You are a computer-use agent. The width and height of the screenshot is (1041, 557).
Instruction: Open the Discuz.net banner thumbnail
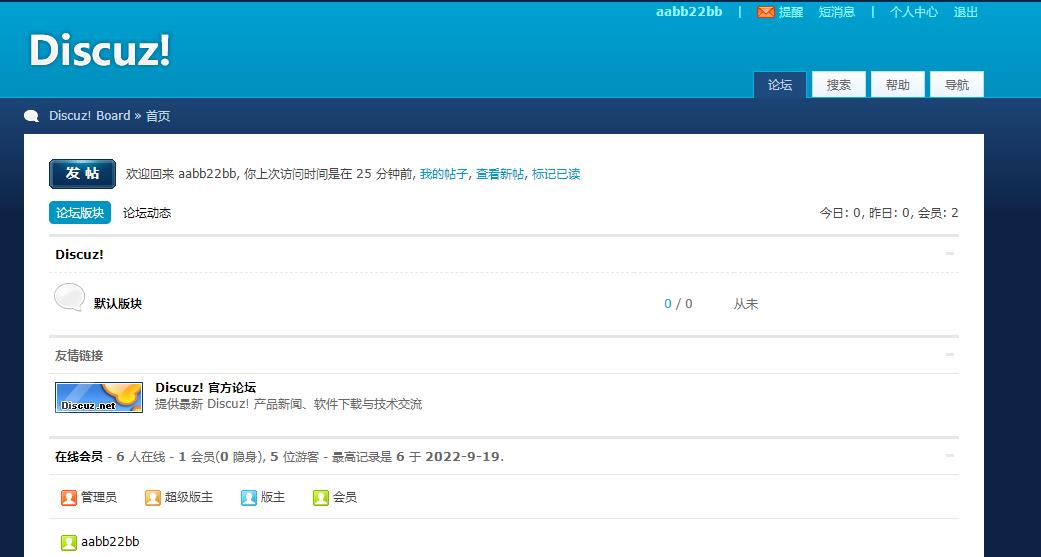pos(98,397)
